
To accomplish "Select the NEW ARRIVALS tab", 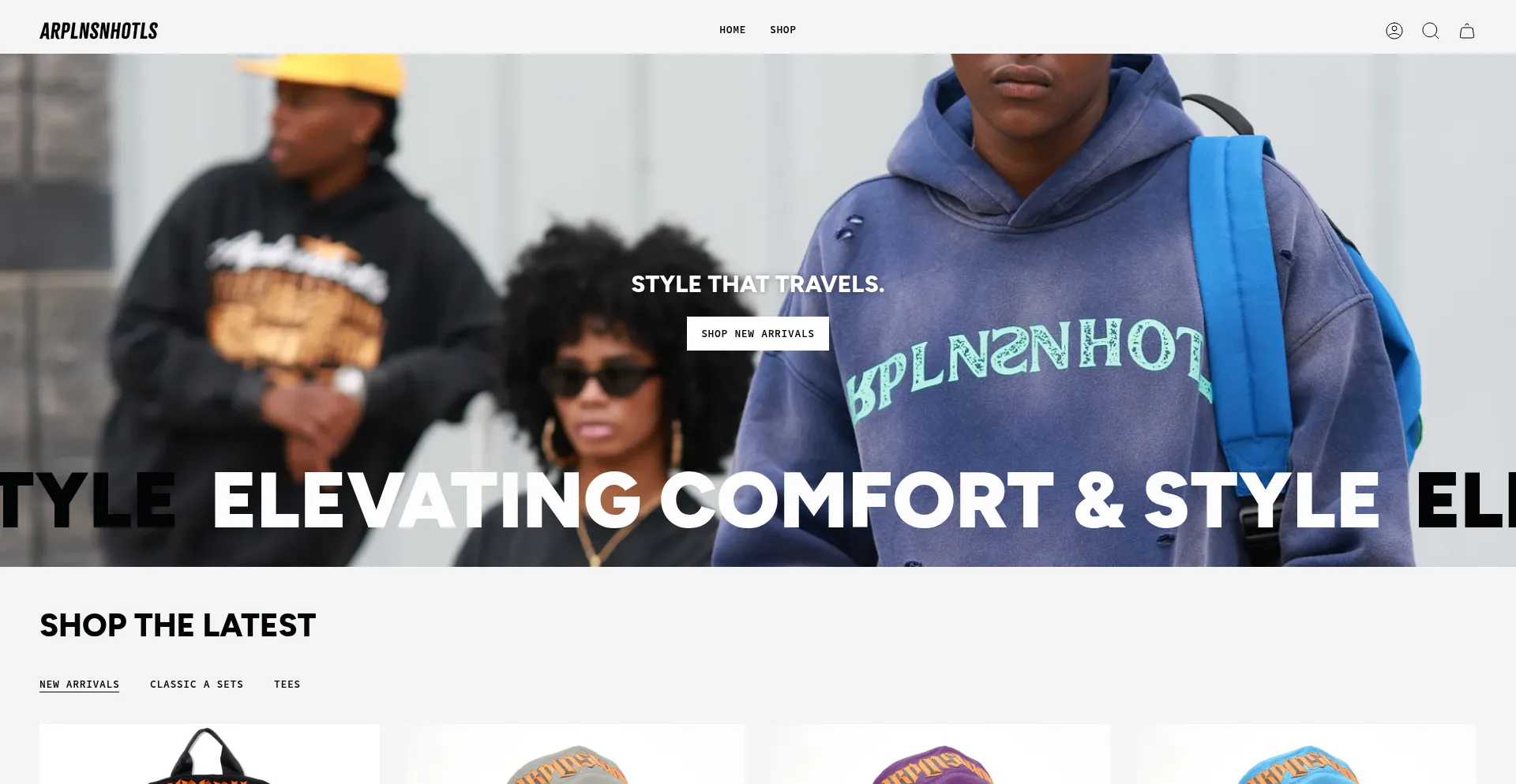I will pyautogui.click(x=79, y=685).
